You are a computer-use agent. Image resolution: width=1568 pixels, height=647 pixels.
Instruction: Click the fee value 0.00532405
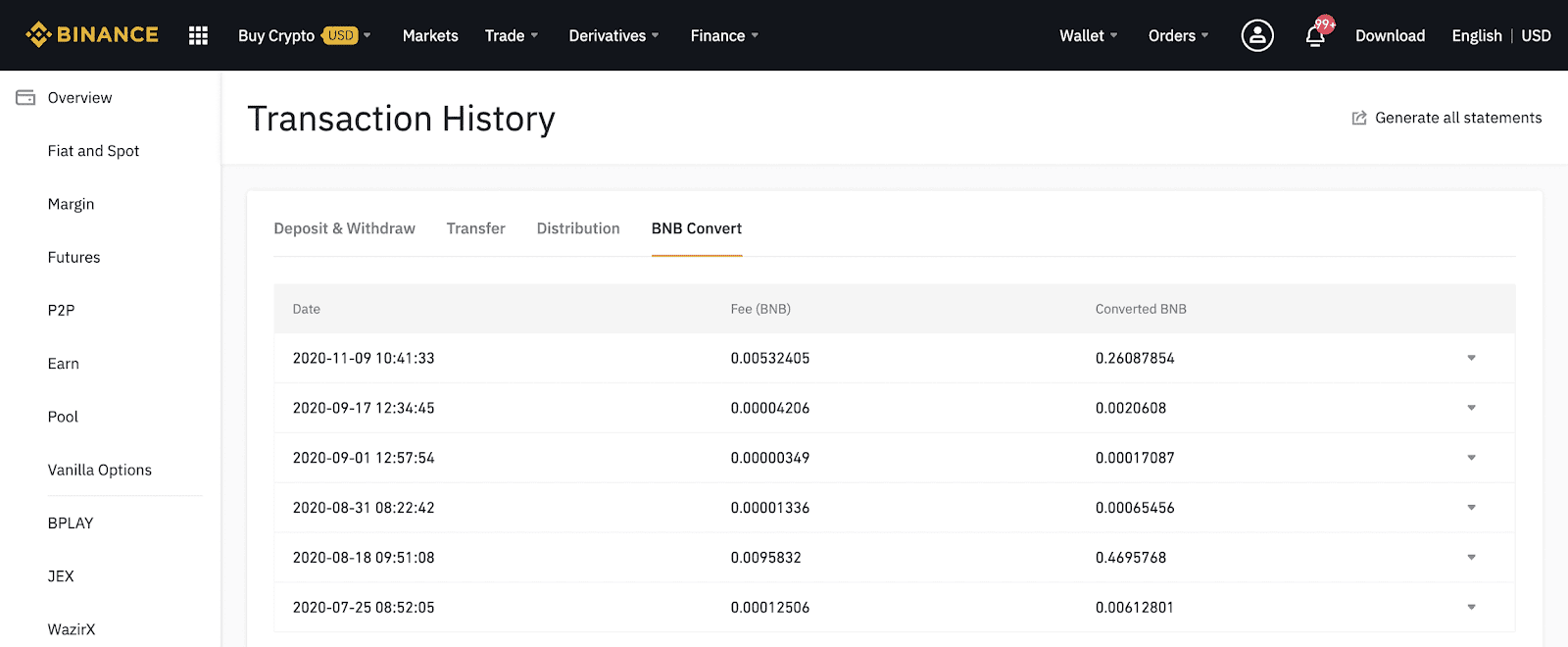[770, 358]
